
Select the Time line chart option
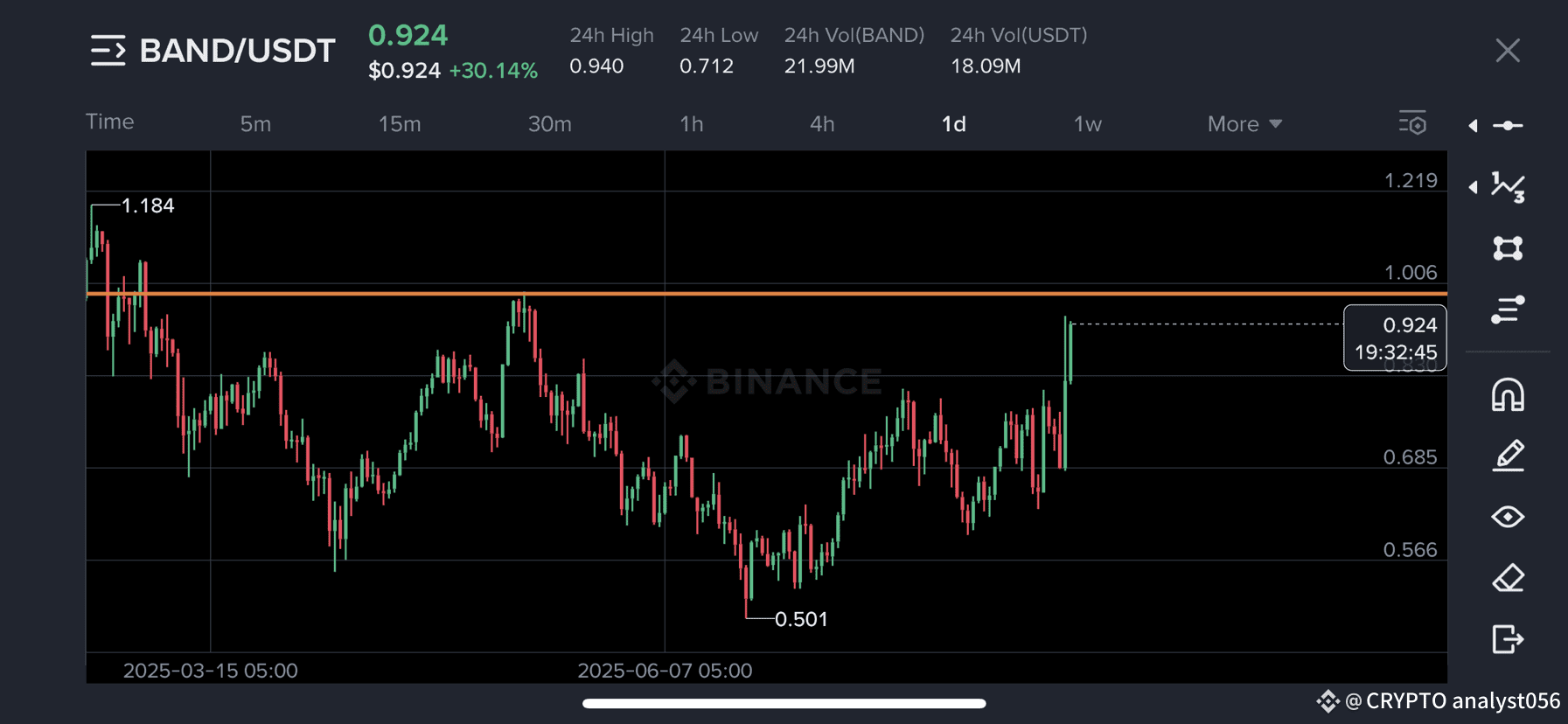(110, 122)
